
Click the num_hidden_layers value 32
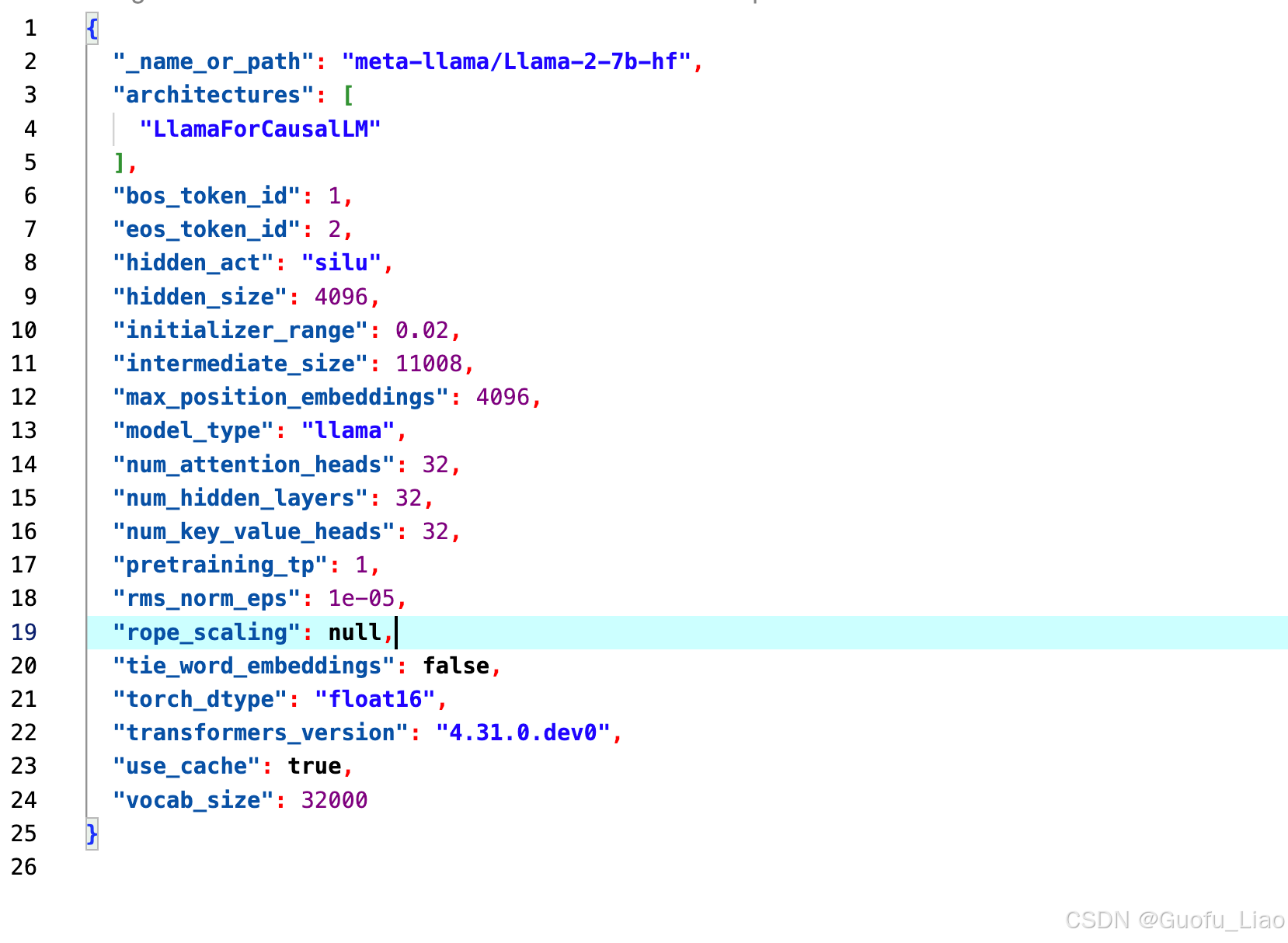click(409, 498)
